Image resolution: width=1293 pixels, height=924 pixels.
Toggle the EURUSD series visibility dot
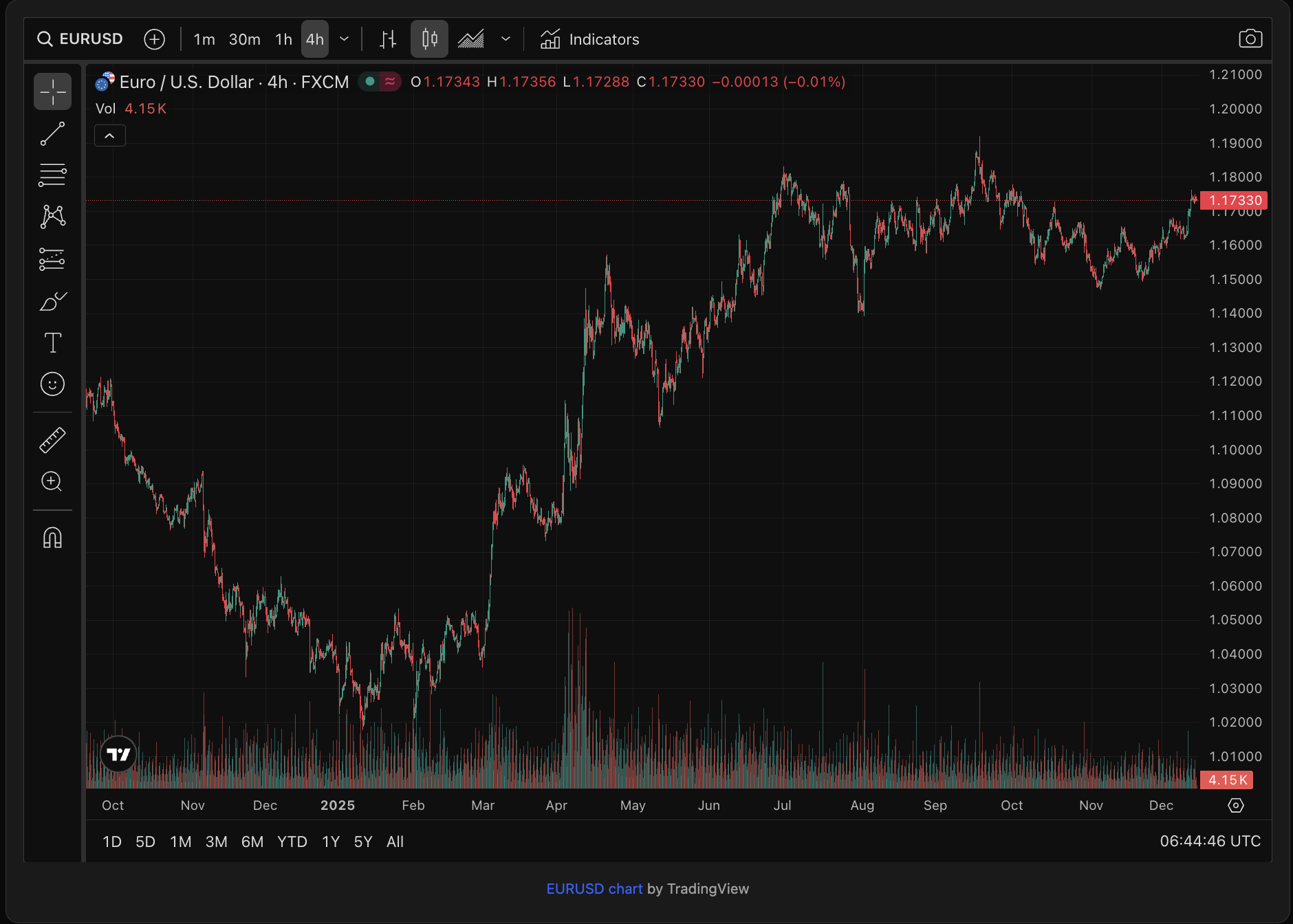point(369,81)
